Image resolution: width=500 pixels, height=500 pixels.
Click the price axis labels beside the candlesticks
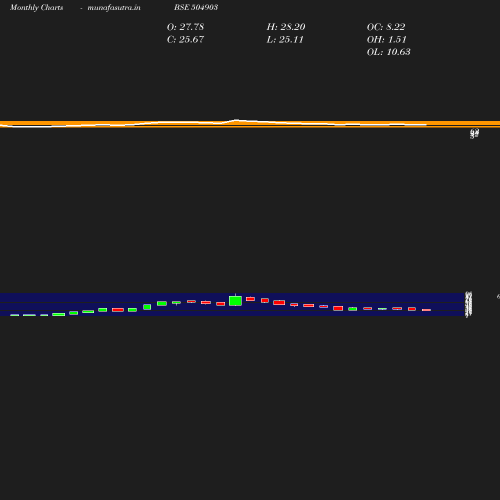(x=469, y=304)
